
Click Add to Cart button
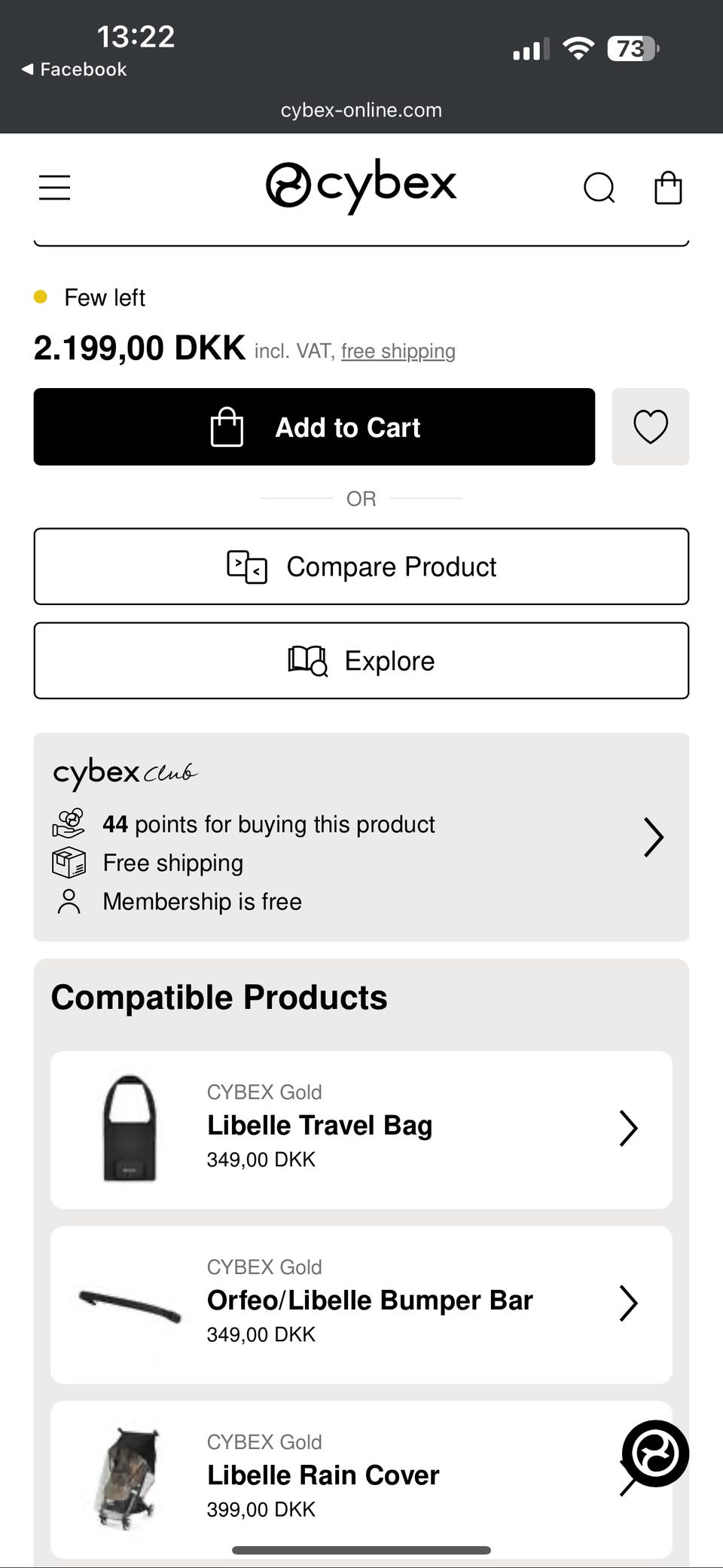click(314, 426)
